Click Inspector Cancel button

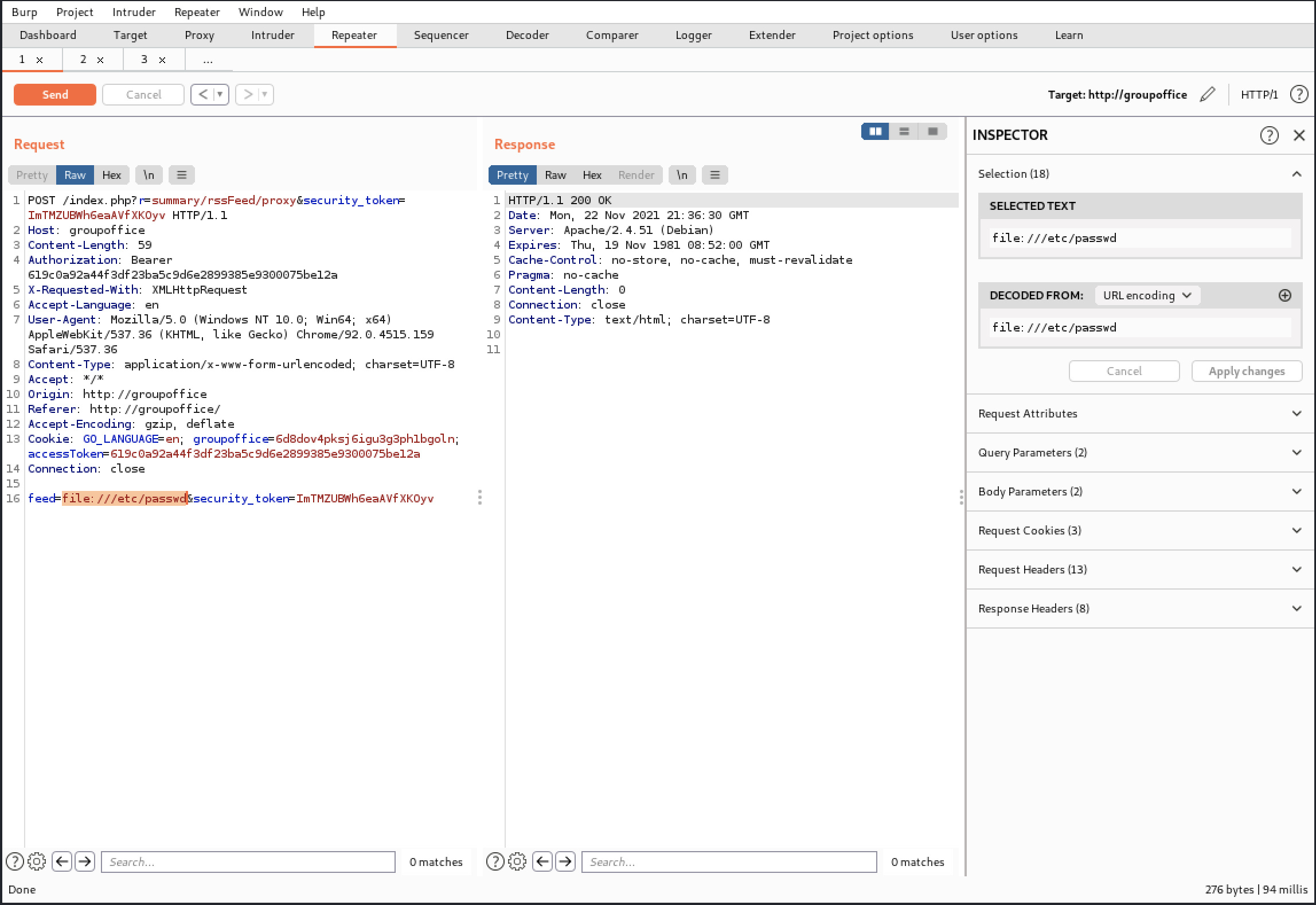(1124, 371)
